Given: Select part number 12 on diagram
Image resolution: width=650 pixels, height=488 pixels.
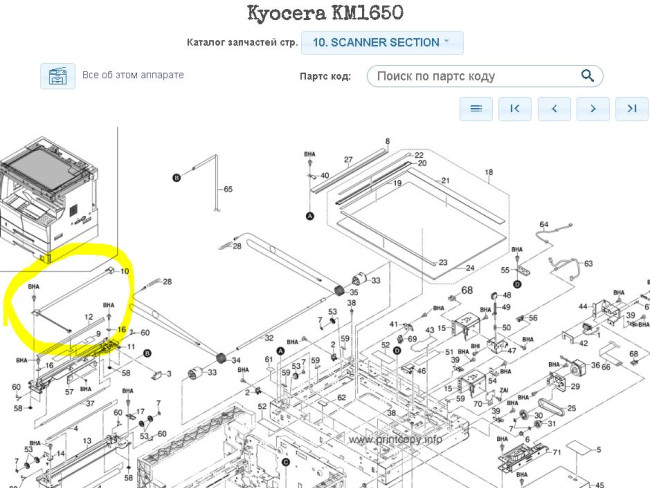Looking at the screenshot, I should (88, 317).
